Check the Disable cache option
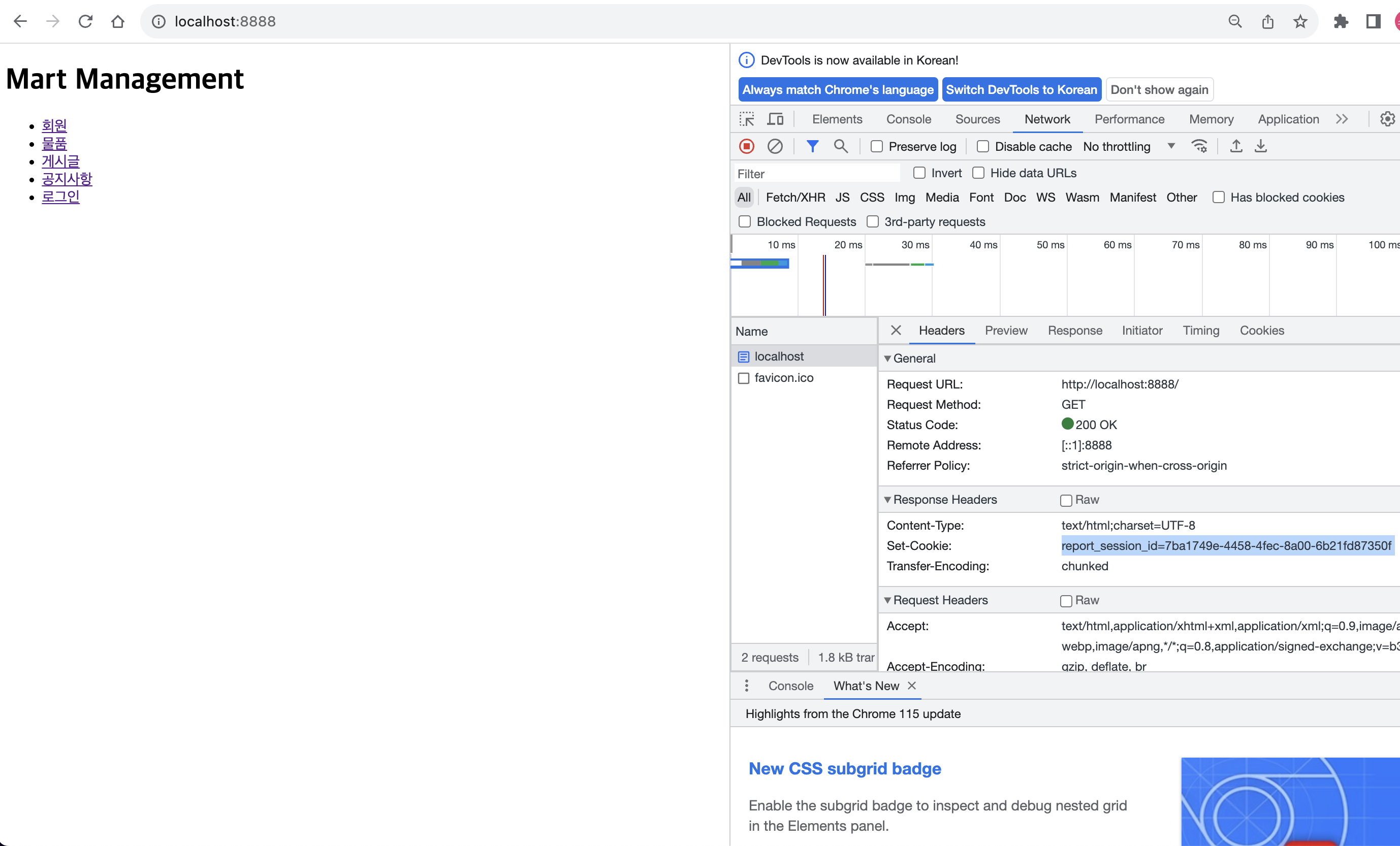1400x846 pixels. (983, 147)
